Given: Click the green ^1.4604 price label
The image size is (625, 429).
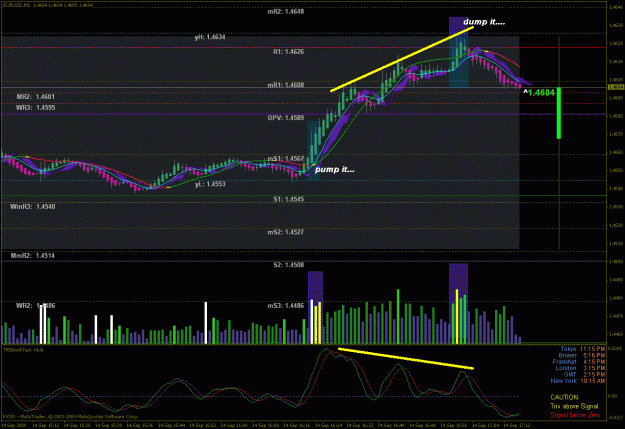Looking at the screenshot, I should (539, 92).
